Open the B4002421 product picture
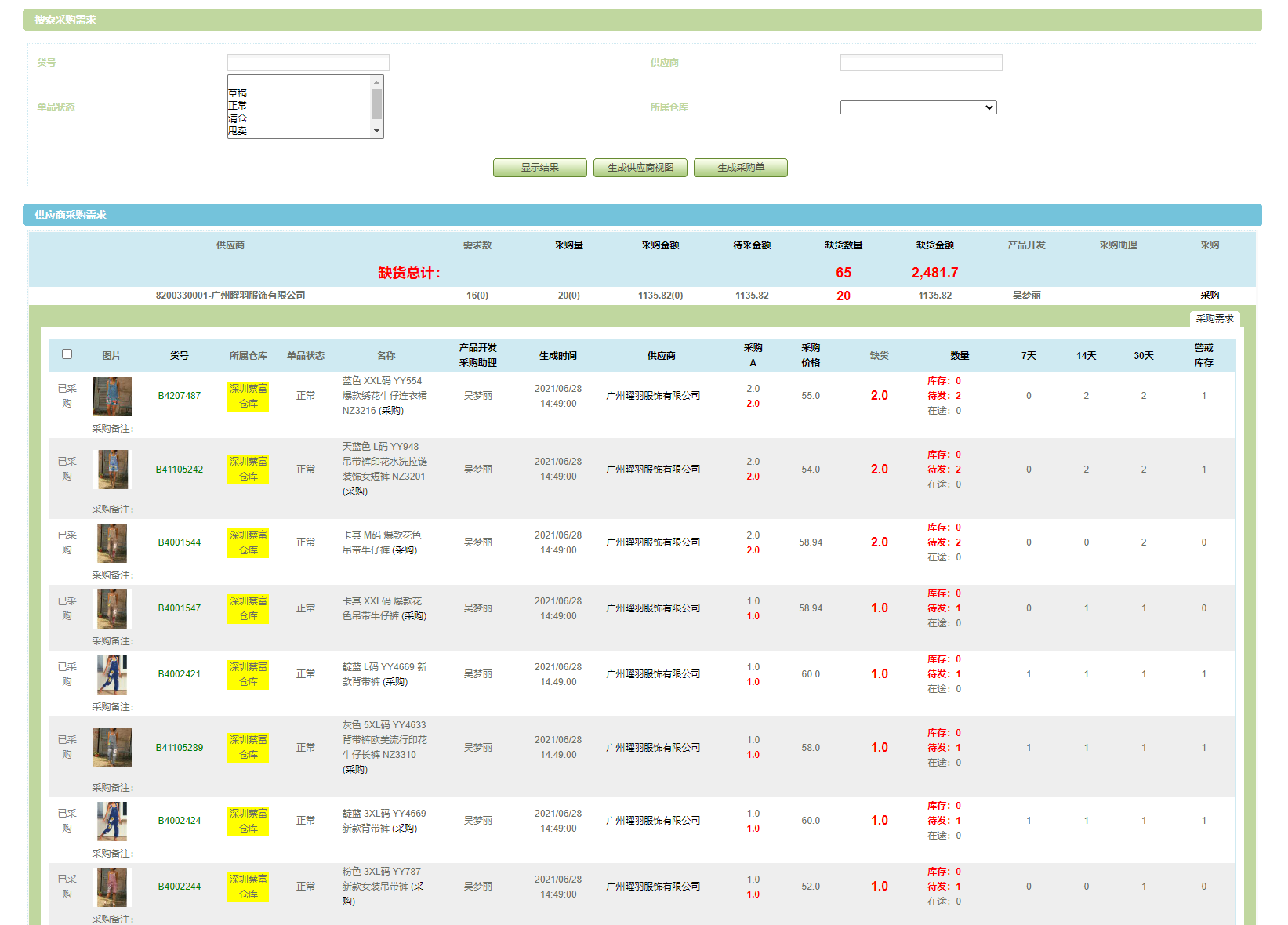Screen dimensions: 1288x925 click(111, 674)
